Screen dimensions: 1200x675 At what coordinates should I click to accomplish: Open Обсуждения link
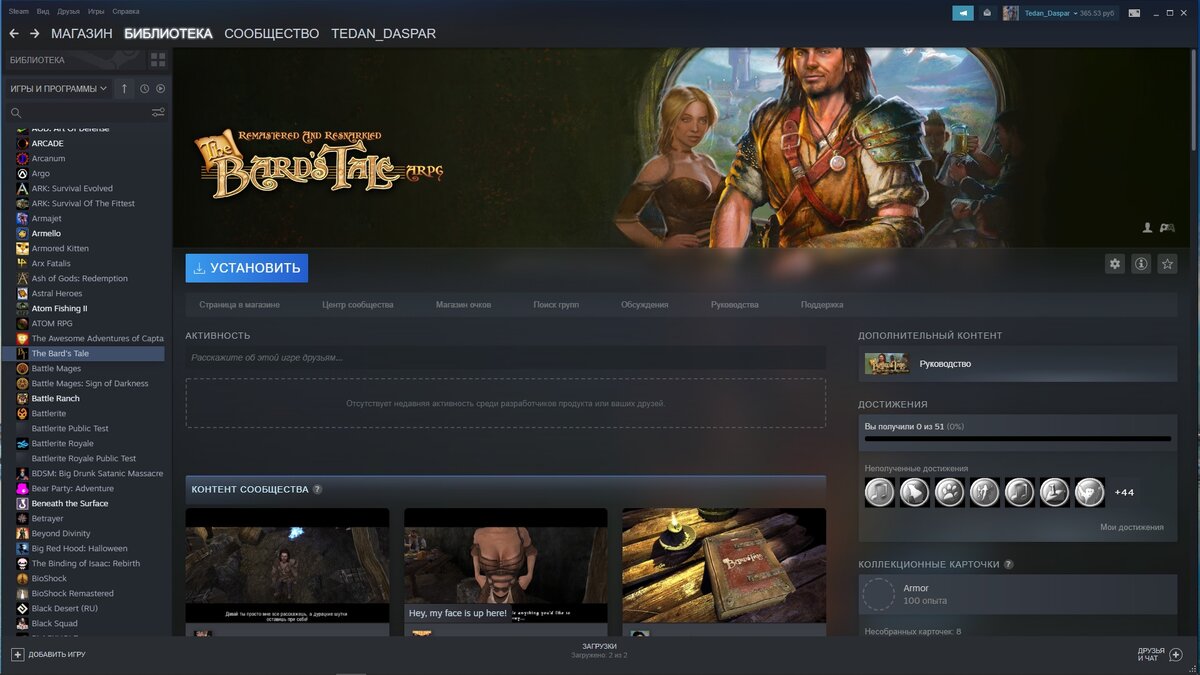644,304
